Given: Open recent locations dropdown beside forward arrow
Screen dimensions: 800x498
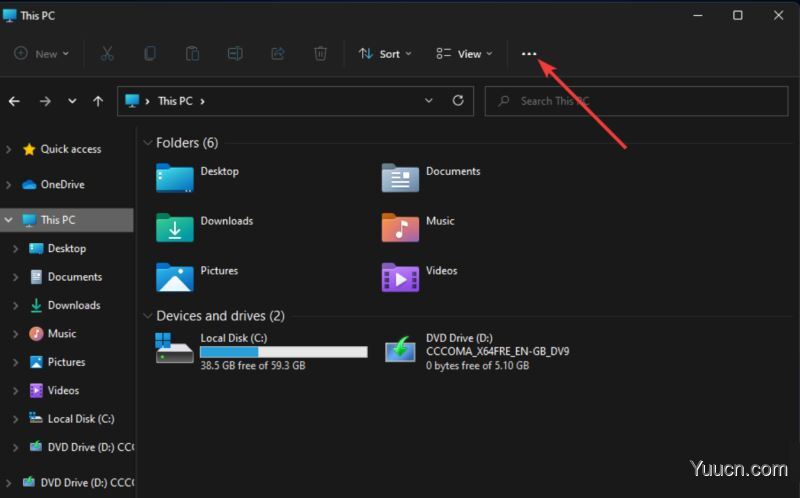Looking at the screenshot, I should coord(72,101).
